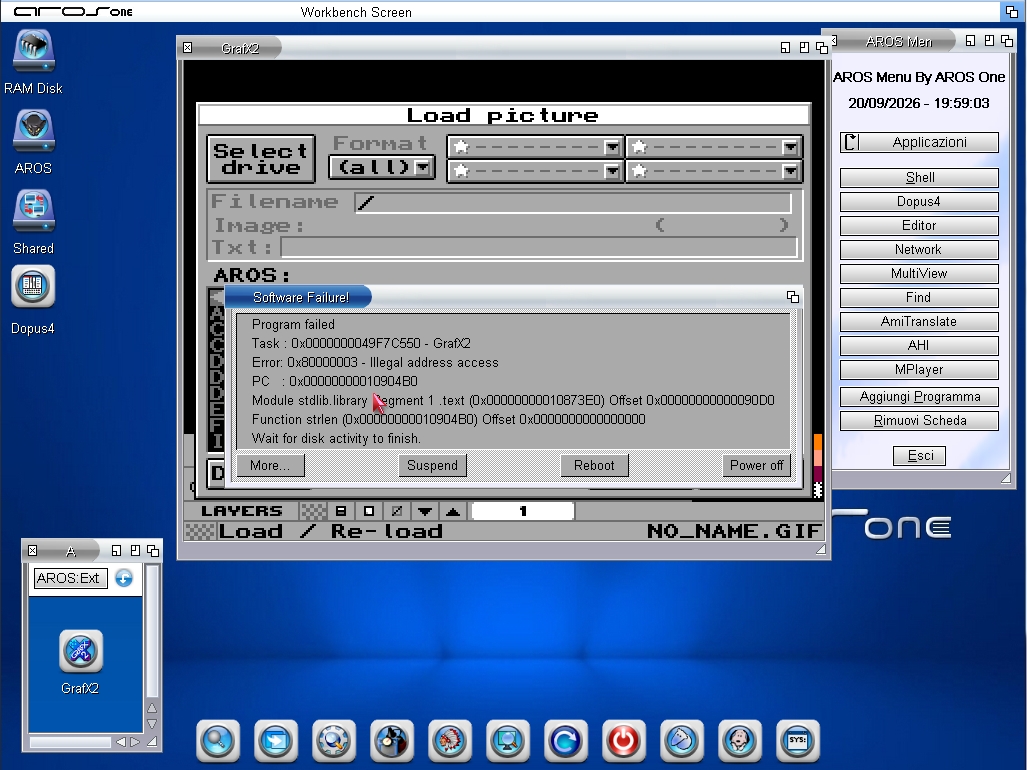This screenshot has width=1027, height=770.
Task: Open Network from AROS Menu
Action: pyautogui.click(x=920, y=249)
